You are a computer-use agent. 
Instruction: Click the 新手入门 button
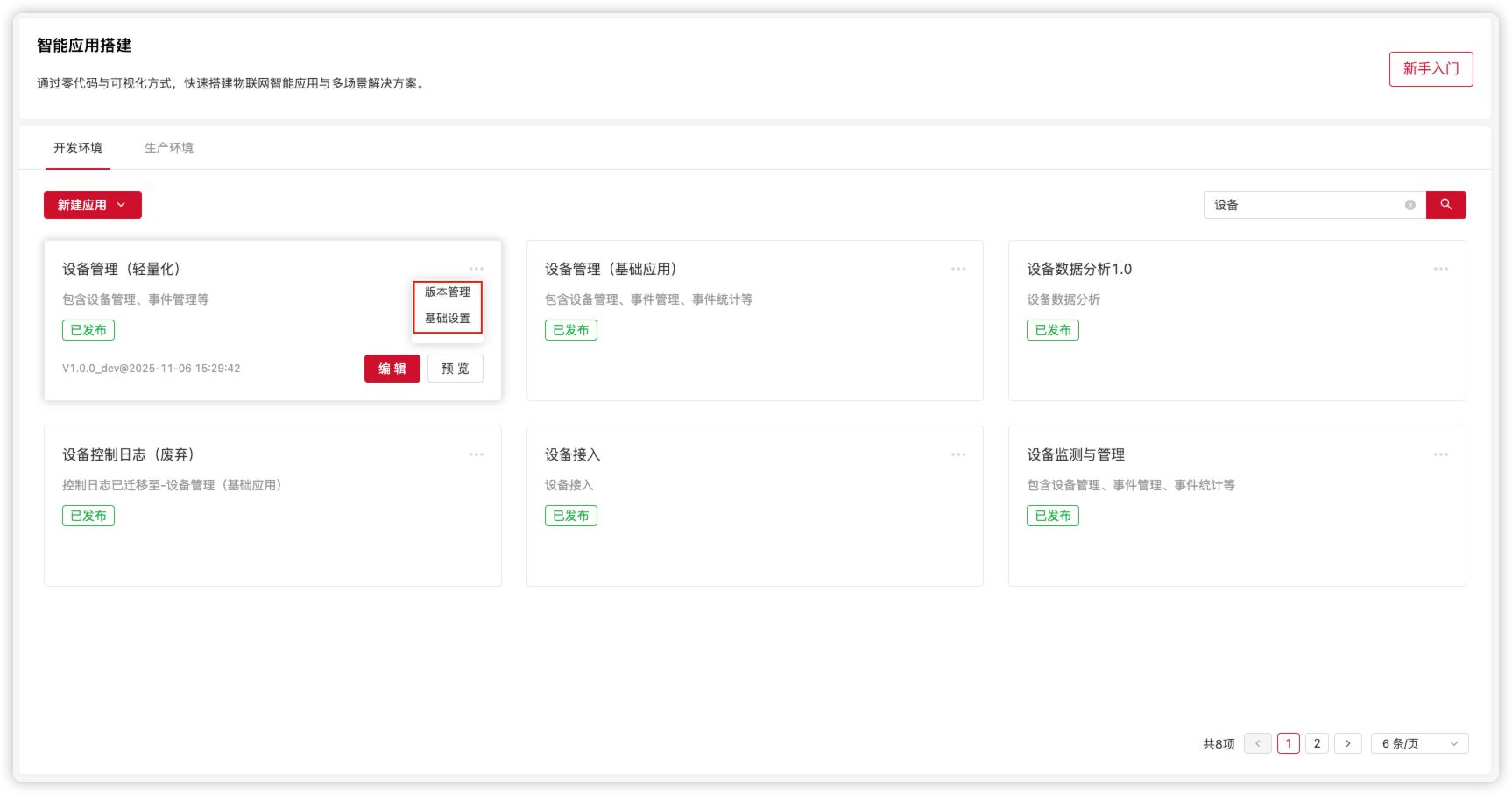click(1431, 67)
